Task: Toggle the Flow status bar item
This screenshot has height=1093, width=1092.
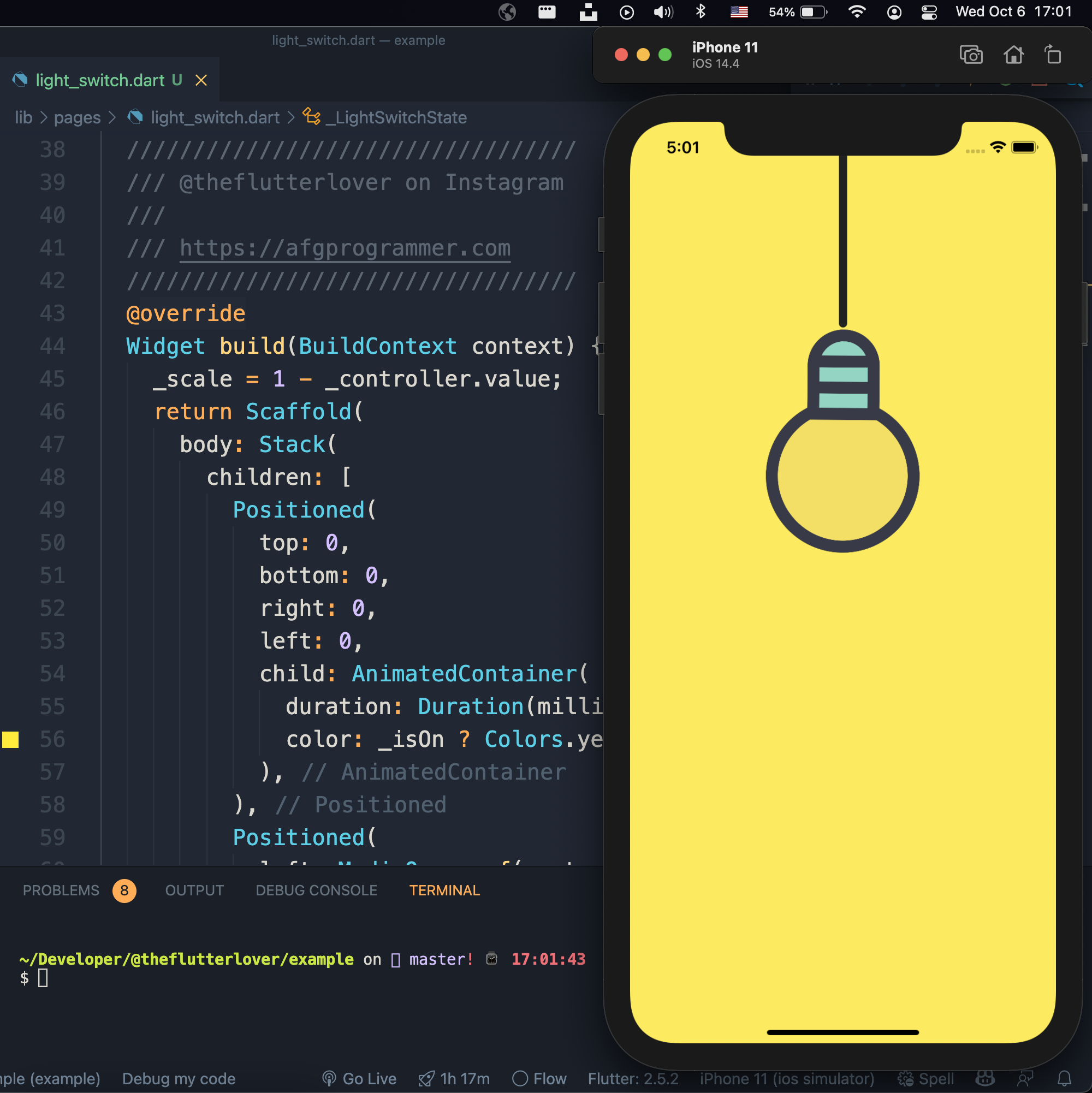Action: pyautogui.click(x=539, y=1078)
